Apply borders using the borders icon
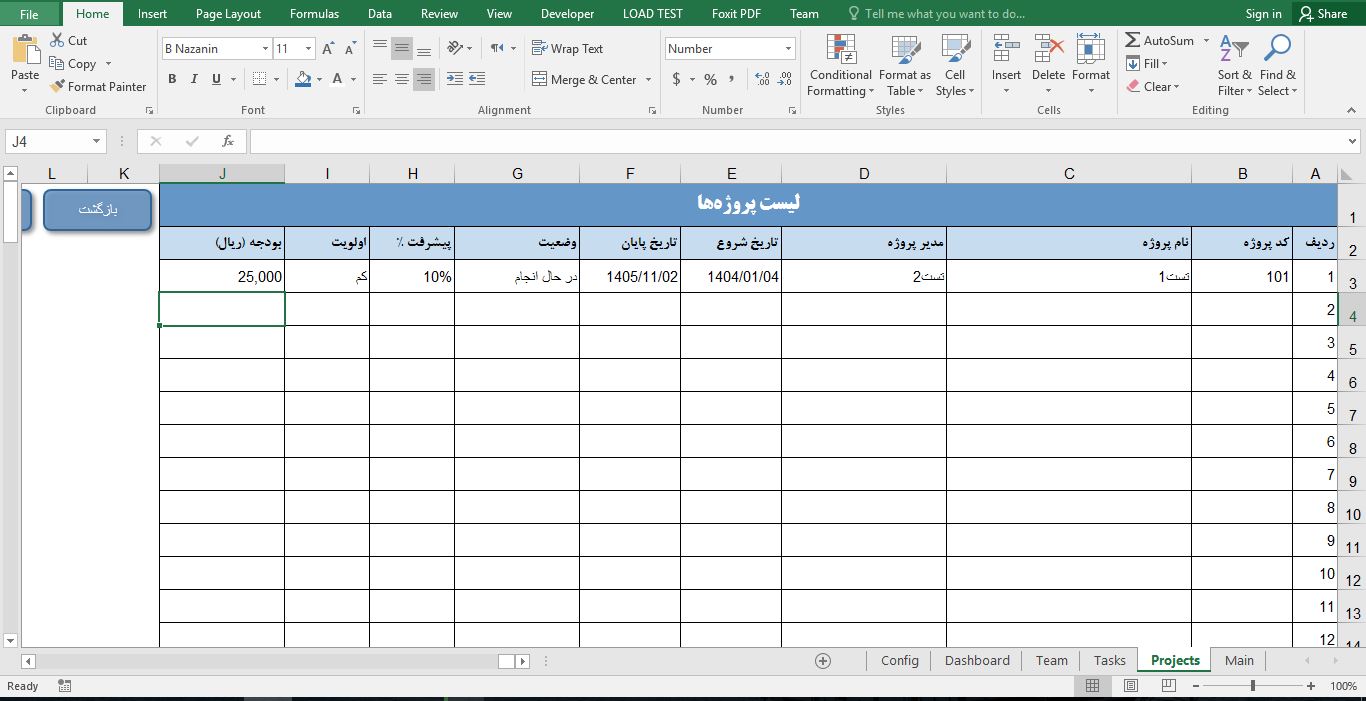Viewport: 1366px width, 701px height. pos(260,79)
